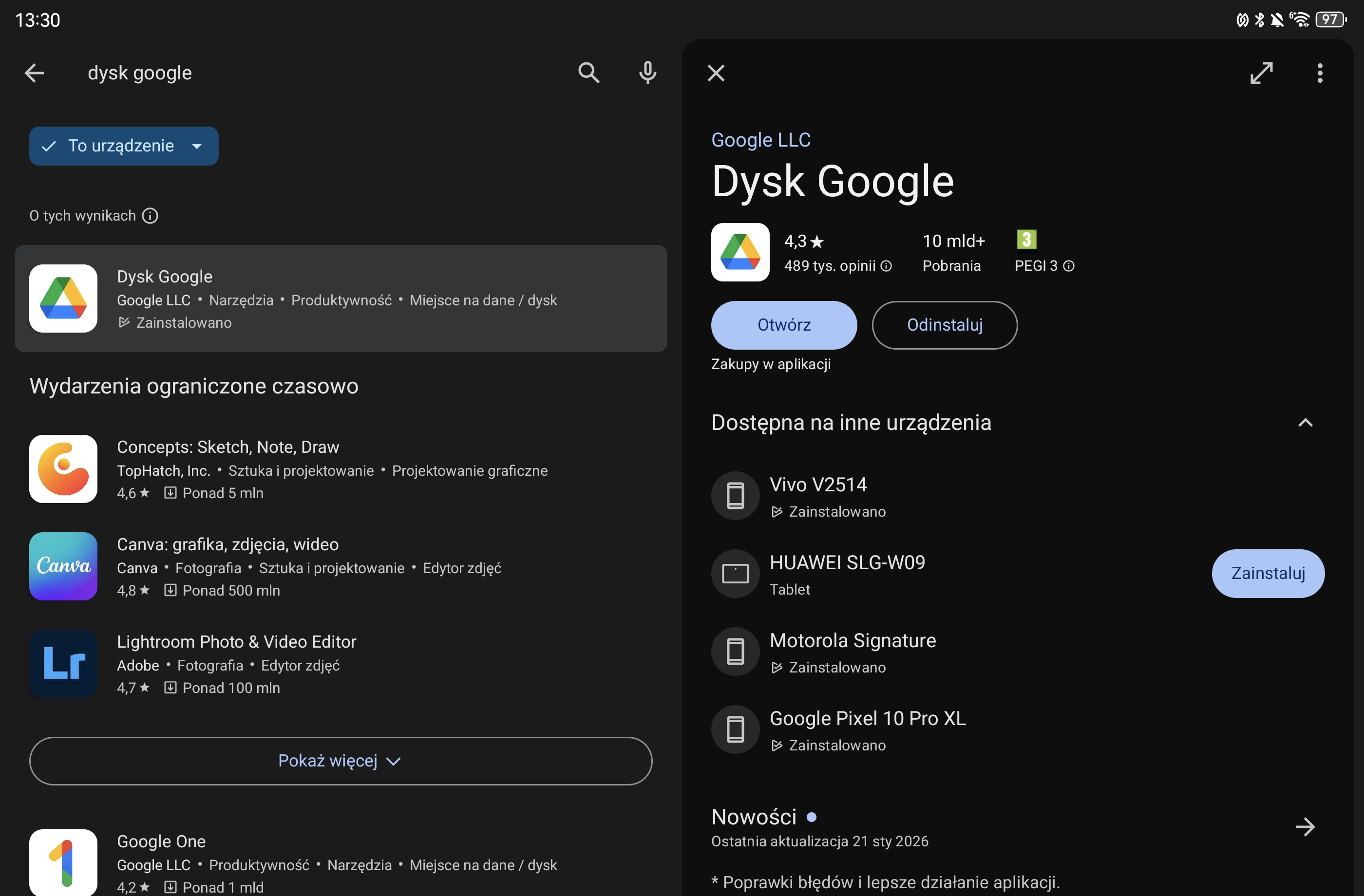Install on HUAWEI SLG-W09 tablet

(1268, 574)
